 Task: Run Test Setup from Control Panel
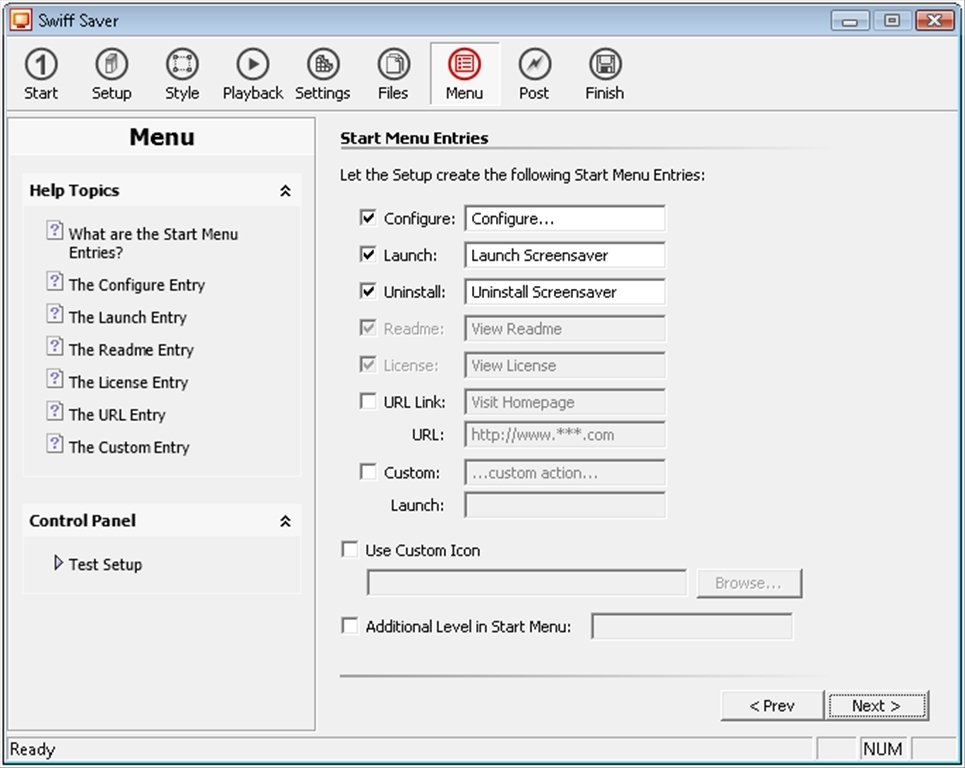coord(105,564)
